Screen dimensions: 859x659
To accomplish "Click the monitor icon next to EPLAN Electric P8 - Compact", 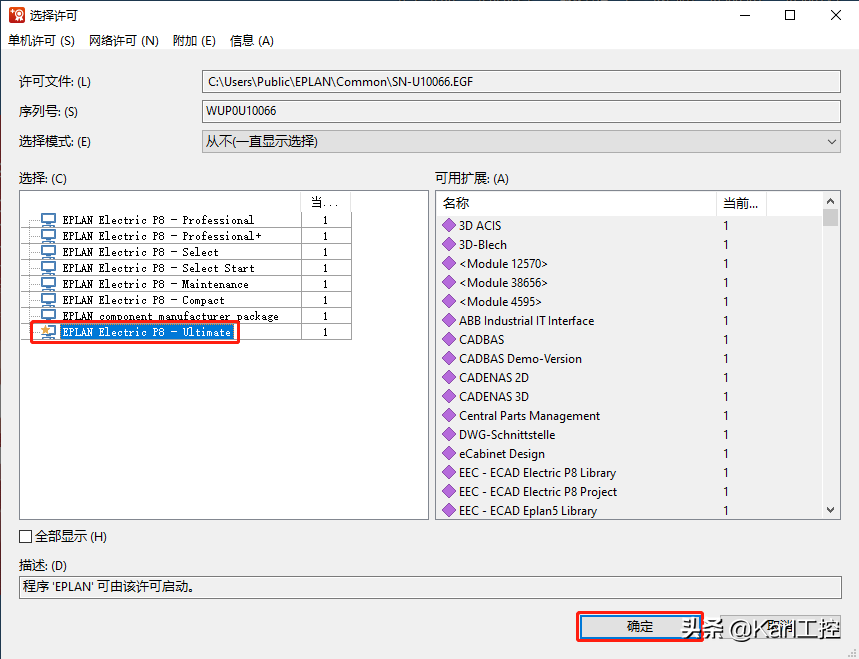I will (x=48, y=300).
